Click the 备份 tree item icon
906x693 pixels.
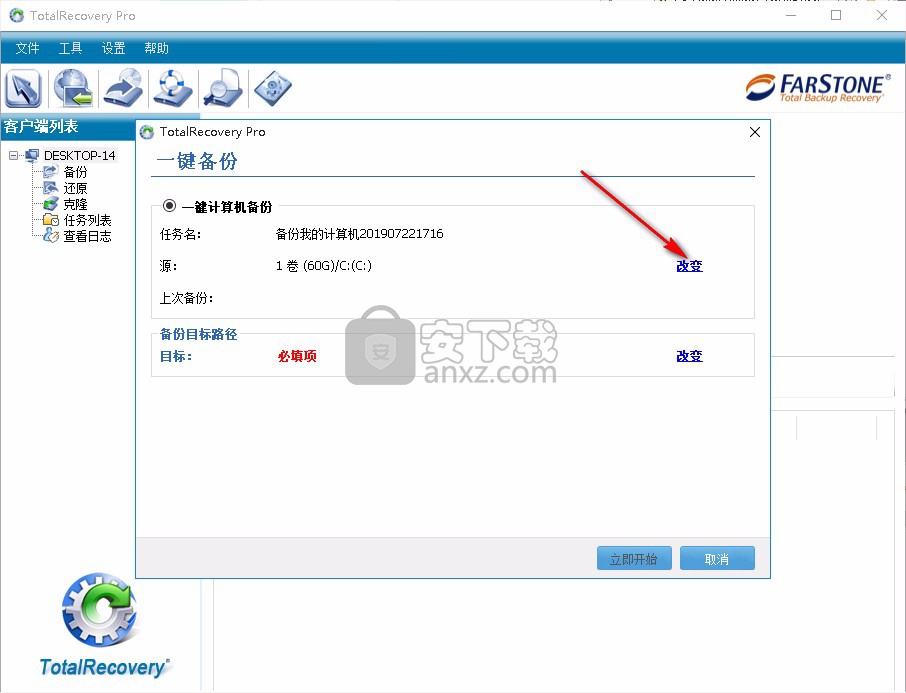pos(50,171)
